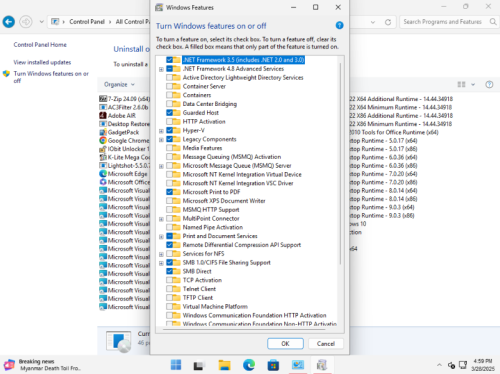Uncheck .NET Framework 3.5 checkbox
Screen dimensions: 500x374
pyautogui.click(x=170, y=60)
